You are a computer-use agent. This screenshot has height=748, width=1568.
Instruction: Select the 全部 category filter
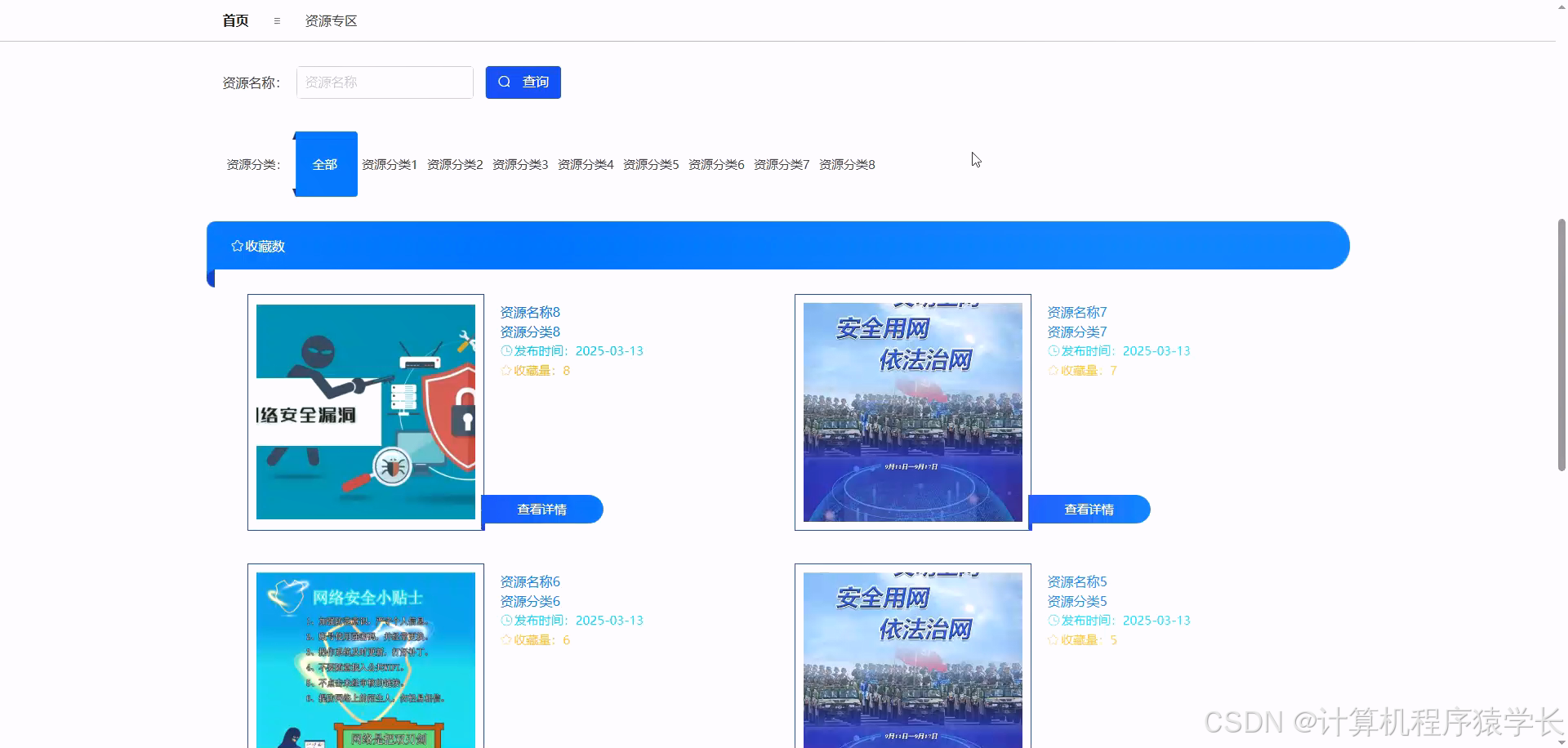(x=325, y=163)
